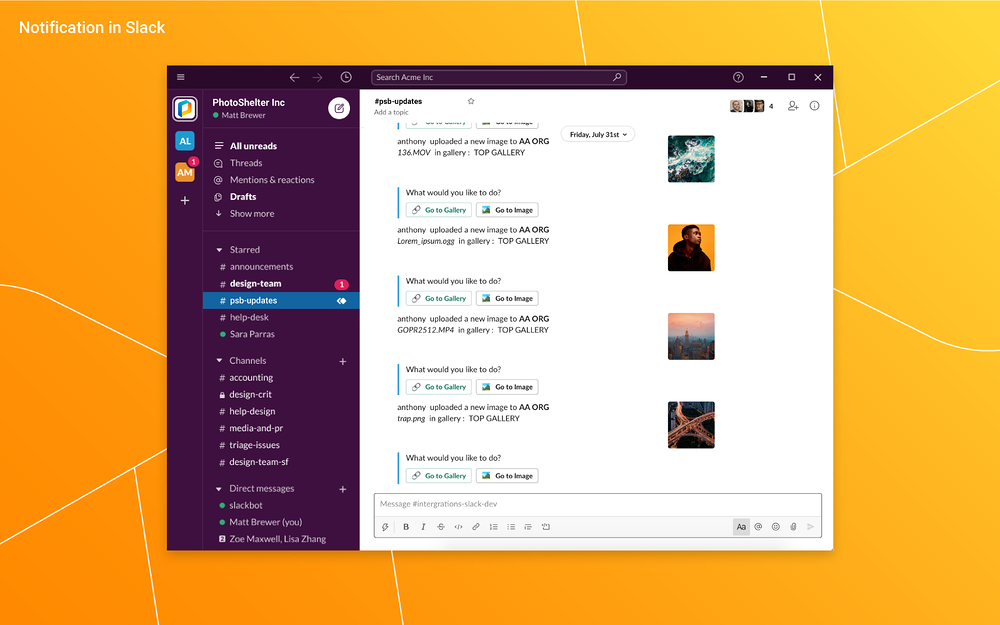Add people to the channel
The height and width of the screenshot is (625, 1000).
click(793, 106)
